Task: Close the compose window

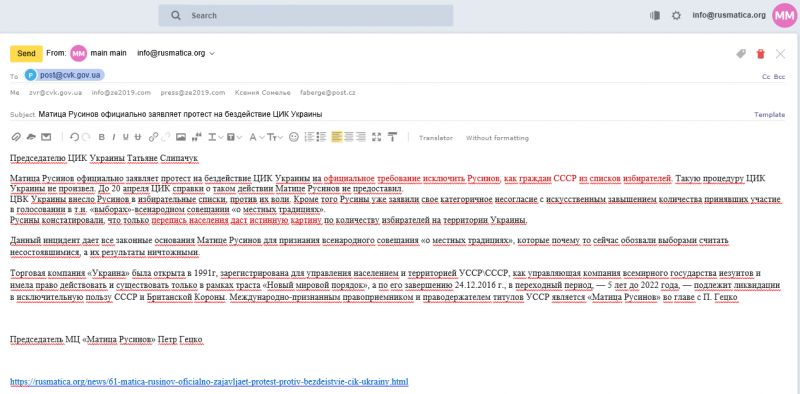Action: (x=780, y=54)
